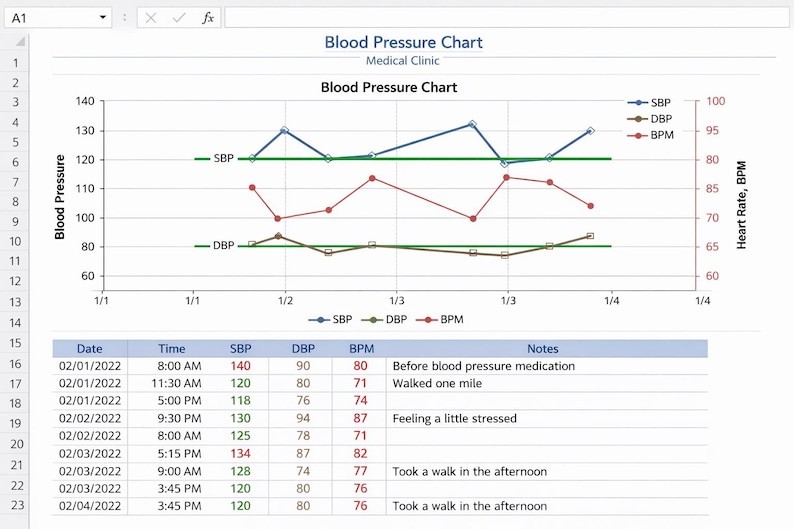Open the Name Box dropdown arrow
Viewport: 794px width, 529px height.
(x=103, y=18)
